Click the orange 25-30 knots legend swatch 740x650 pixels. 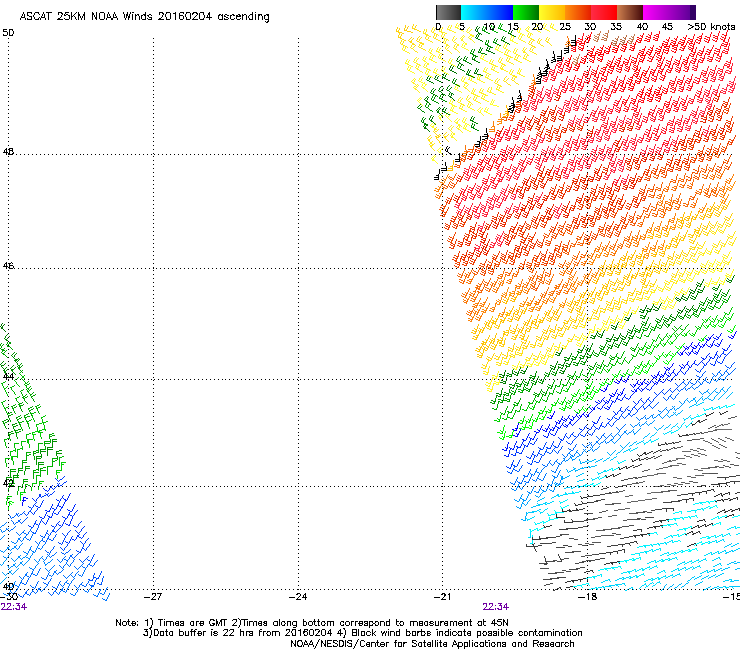(578, 12)
